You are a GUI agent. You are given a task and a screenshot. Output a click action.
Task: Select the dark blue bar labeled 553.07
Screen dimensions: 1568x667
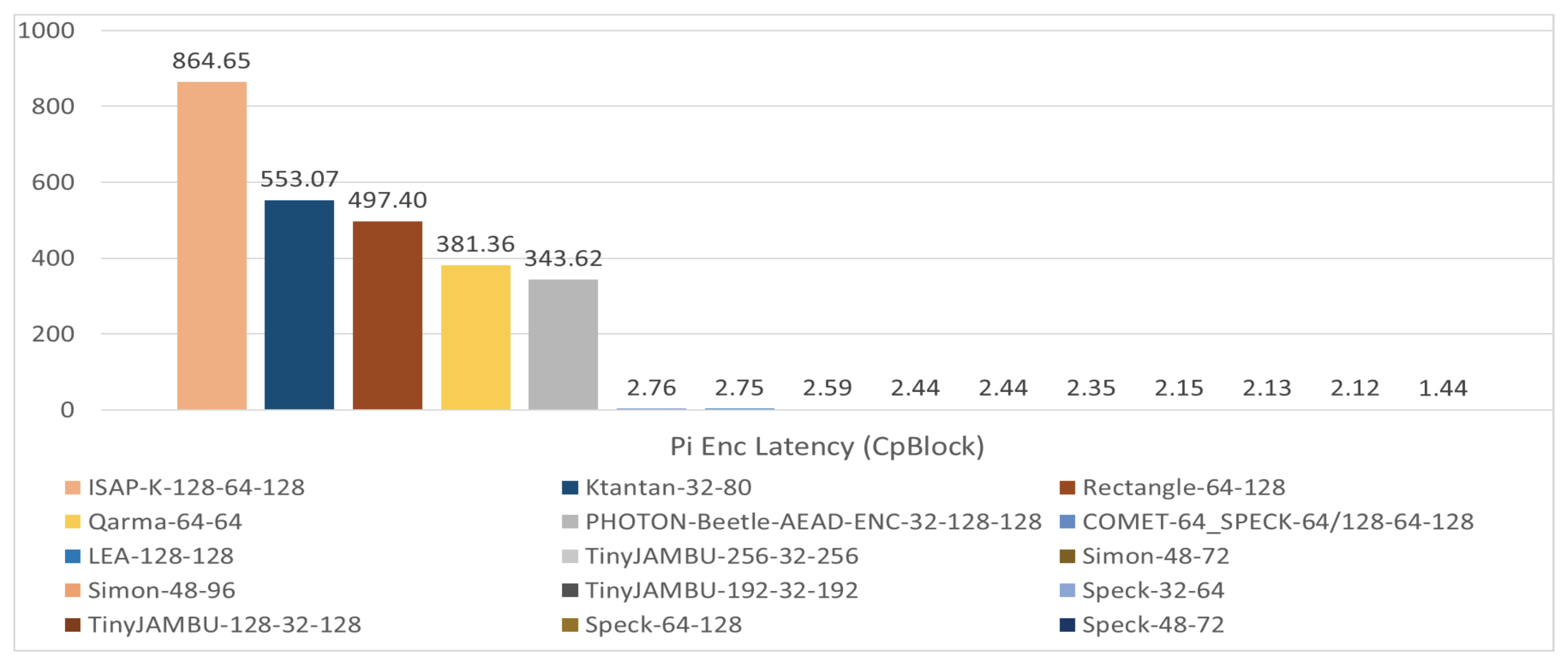(299, 304)
